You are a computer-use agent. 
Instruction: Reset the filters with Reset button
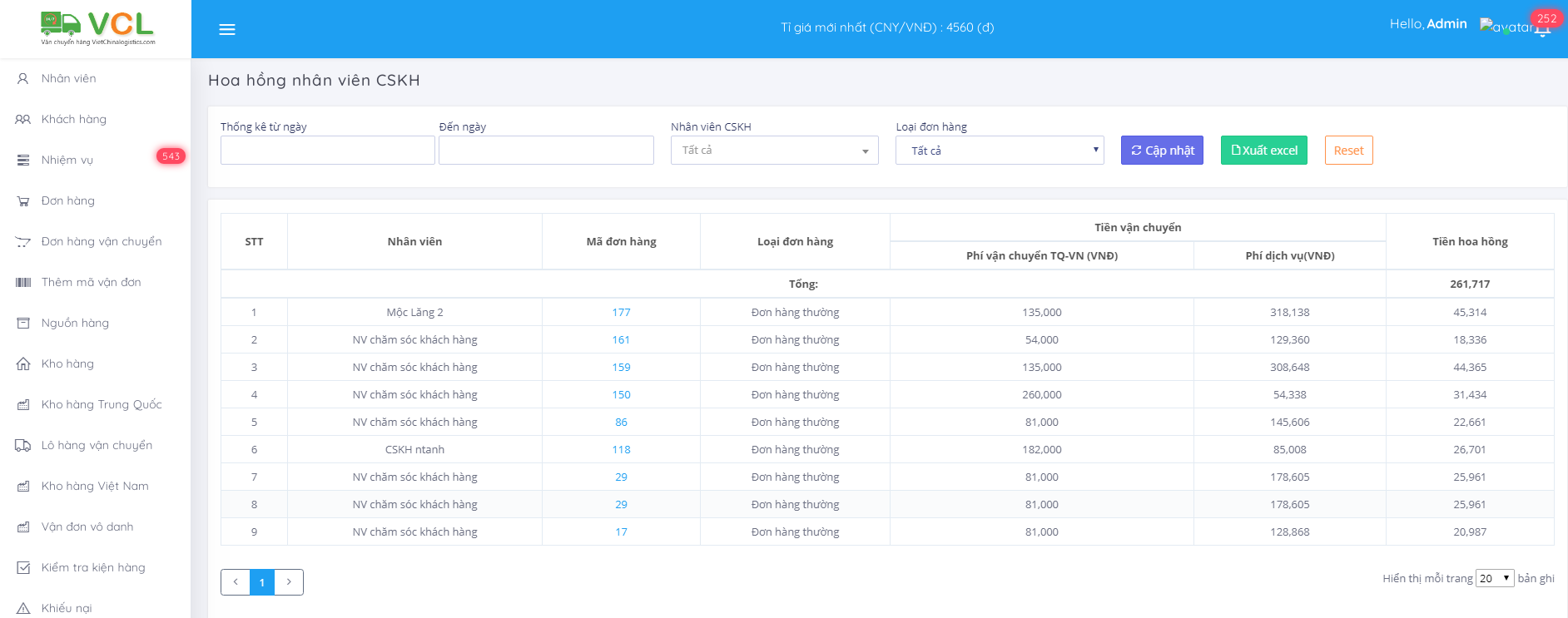[1348, 151]
